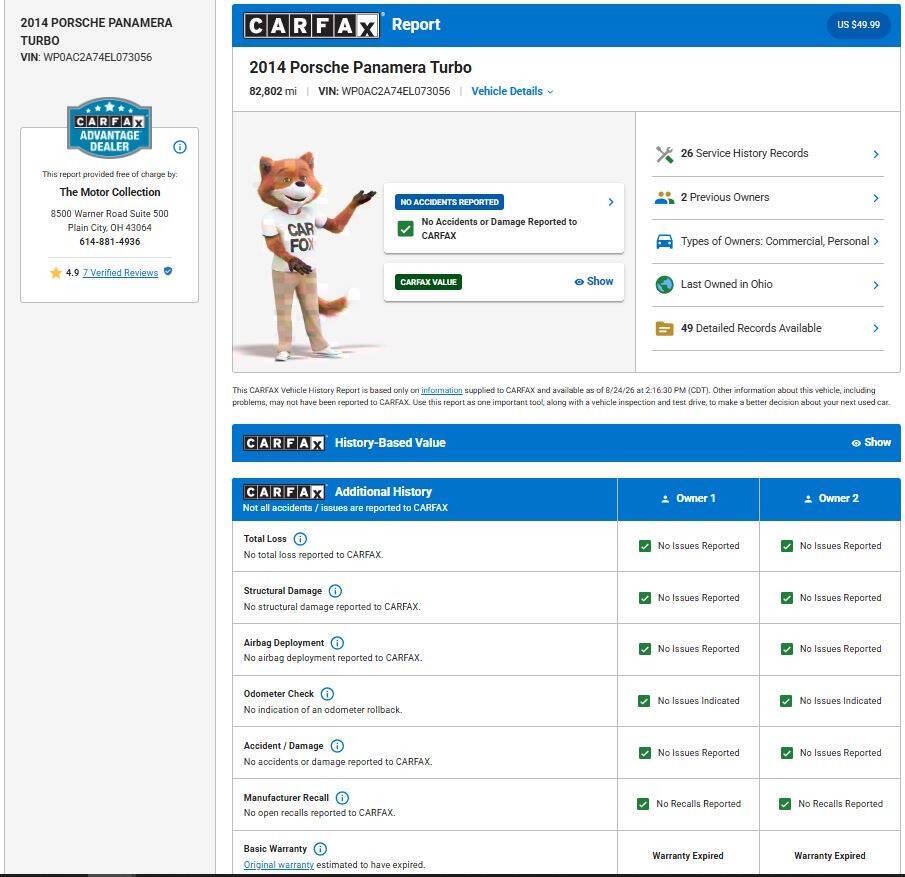Viewport: 905px width, 877px height.
Task: Show the History-Based Value section
Action: click(x=872, y=442)
